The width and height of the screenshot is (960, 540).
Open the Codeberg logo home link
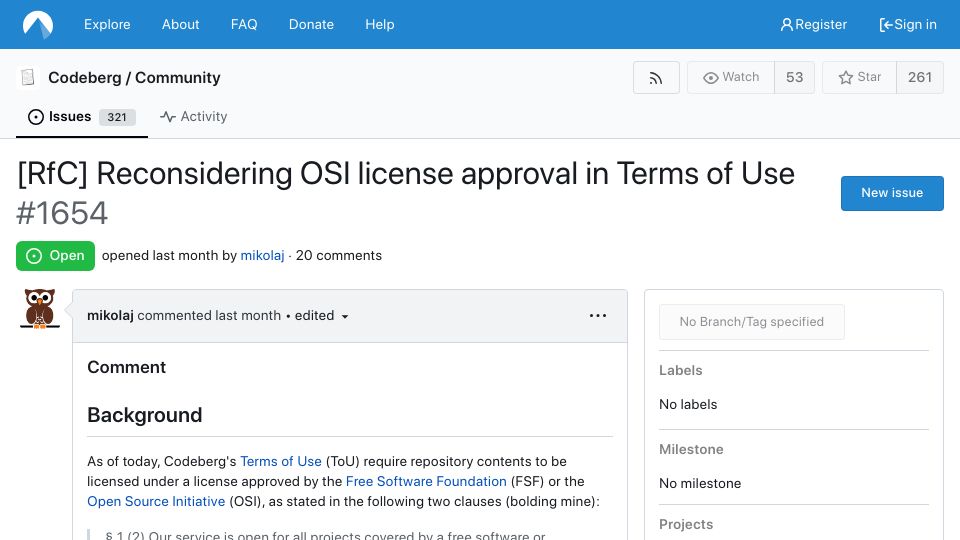click(38, 24)
